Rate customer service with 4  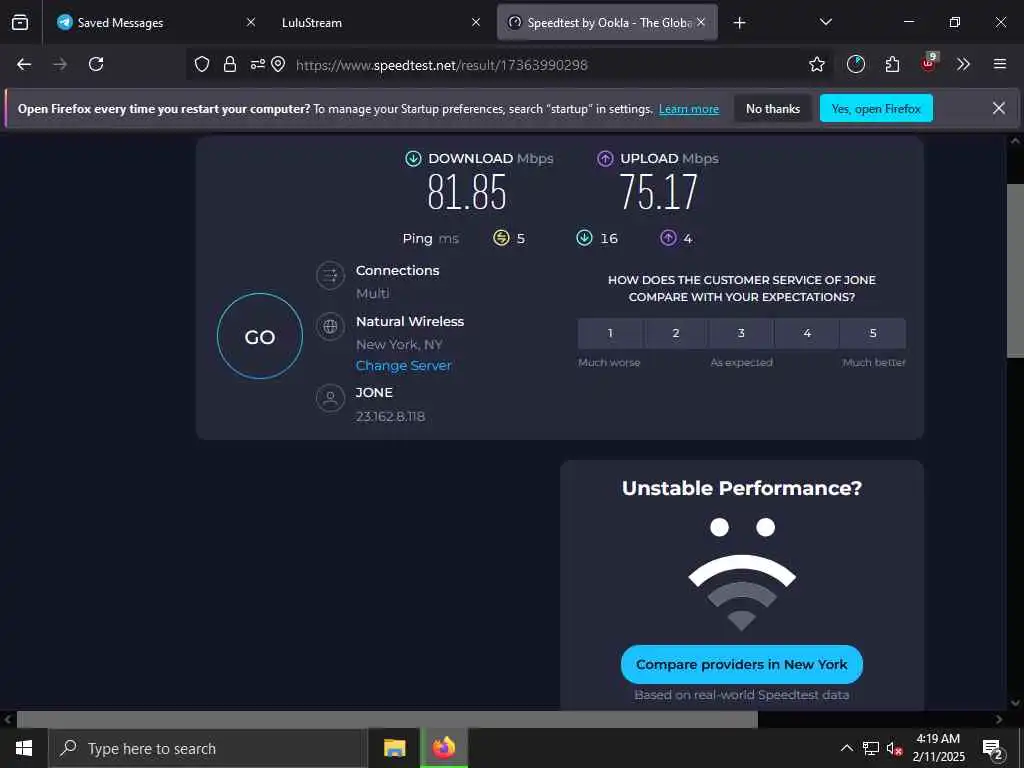coord(807,333)
